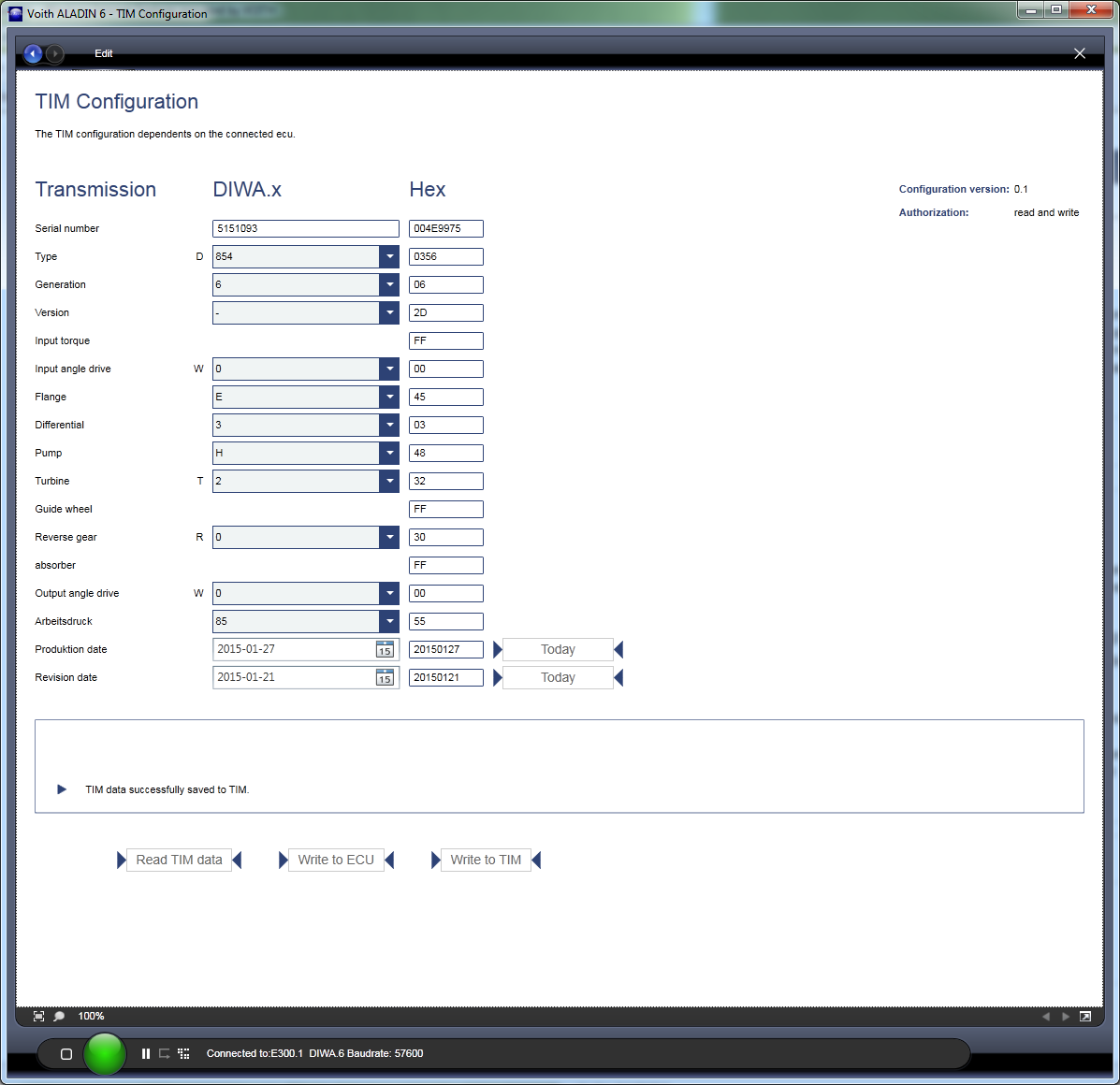Click the Turbine hex field 32
Screen dimensions: 1120x1085
pyautogui.click(x=446, y=481)
